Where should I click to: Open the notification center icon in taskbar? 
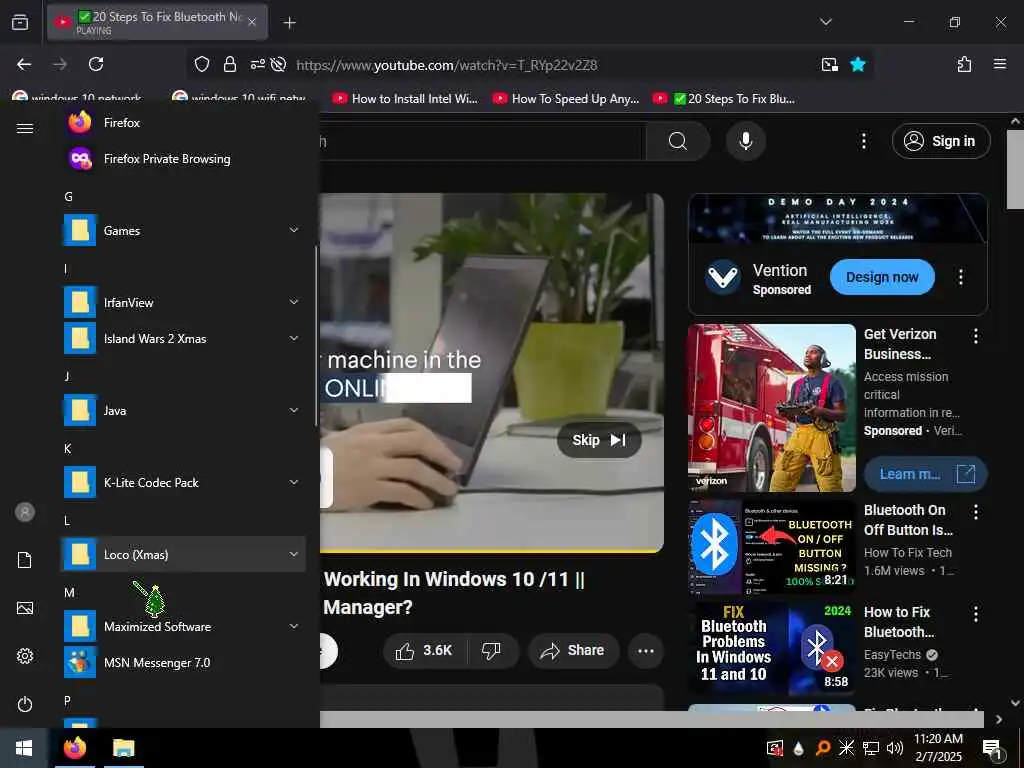pyautogui.click(x=992, y=749)
